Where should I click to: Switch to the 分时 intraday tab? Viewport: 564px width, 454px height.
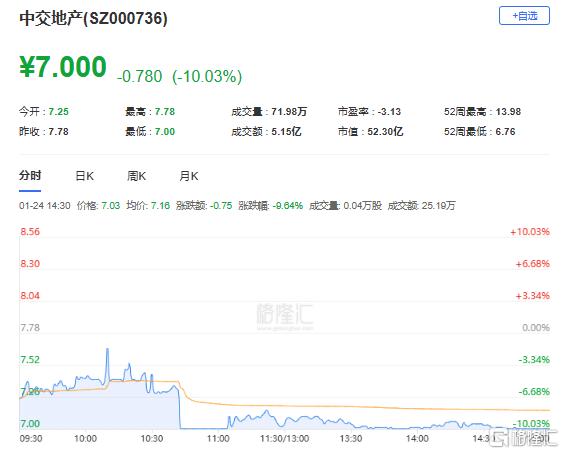pos(30,176)
